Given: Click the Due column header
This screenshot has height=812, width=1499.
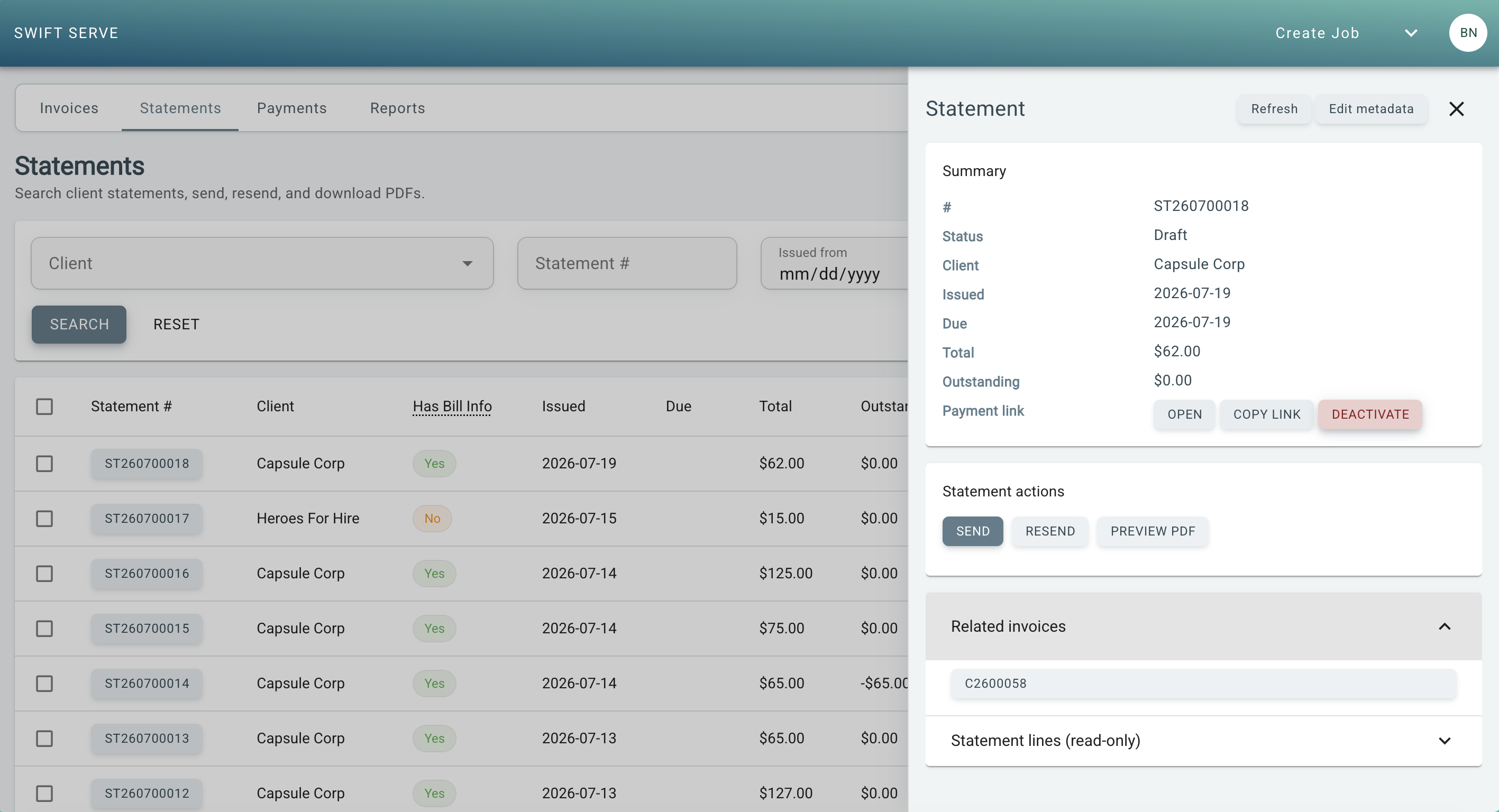Looking at the screenshot, I should [x=678, y=407].
